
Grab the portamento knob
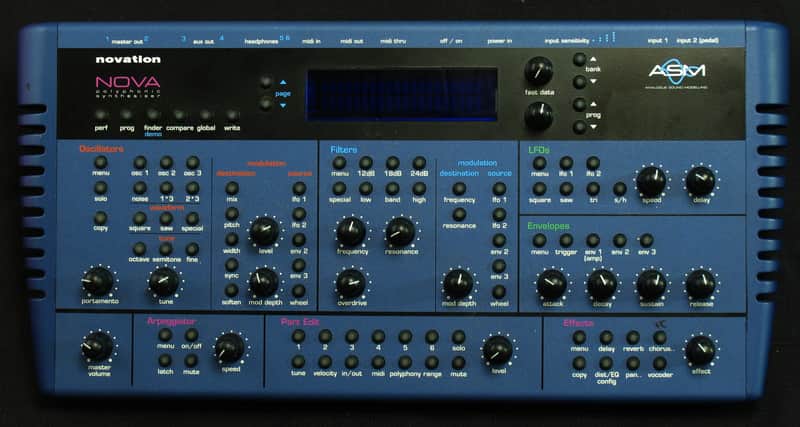(98, 282)
